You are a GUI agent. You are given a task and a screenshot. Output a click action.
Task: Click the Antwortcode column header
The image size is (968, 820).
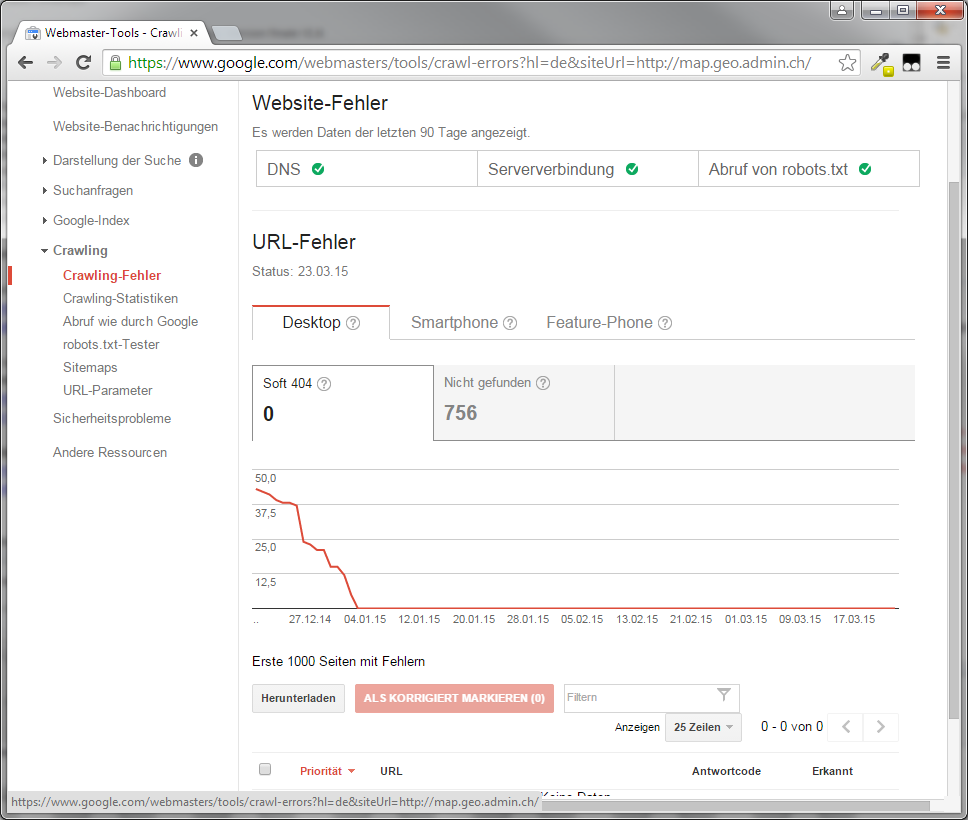coord(726,771)
